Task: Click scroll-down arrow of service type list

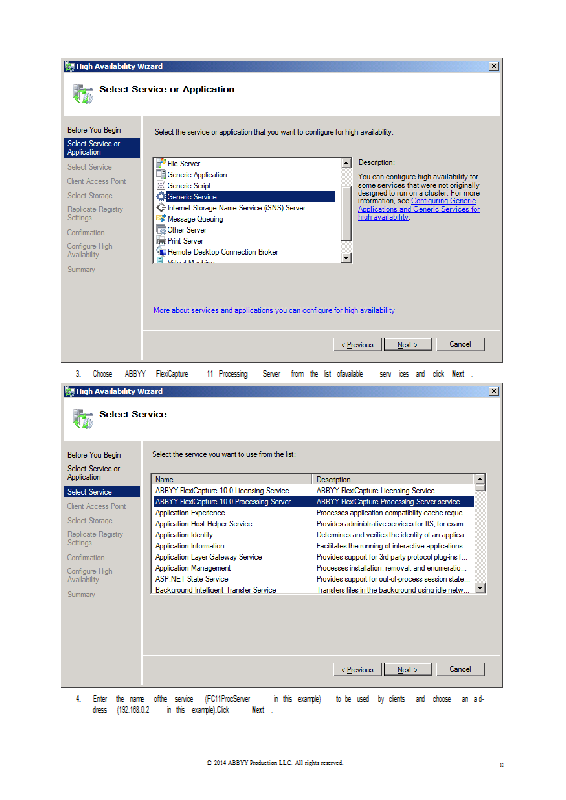Action: pos(347,258)
